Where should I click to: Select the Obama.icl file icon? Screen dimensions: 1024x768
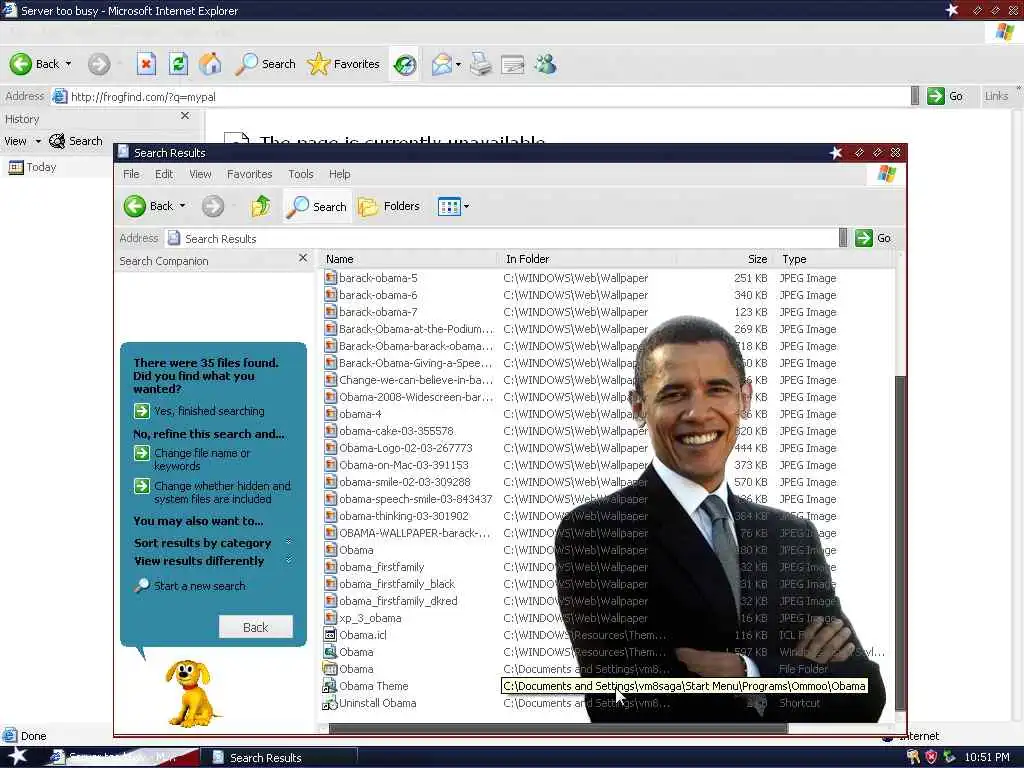click(330, 635)
